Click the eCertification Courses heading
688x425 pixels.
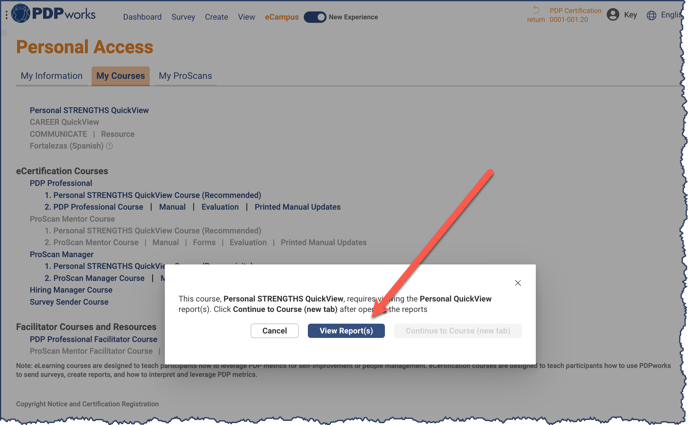(62, 171)
